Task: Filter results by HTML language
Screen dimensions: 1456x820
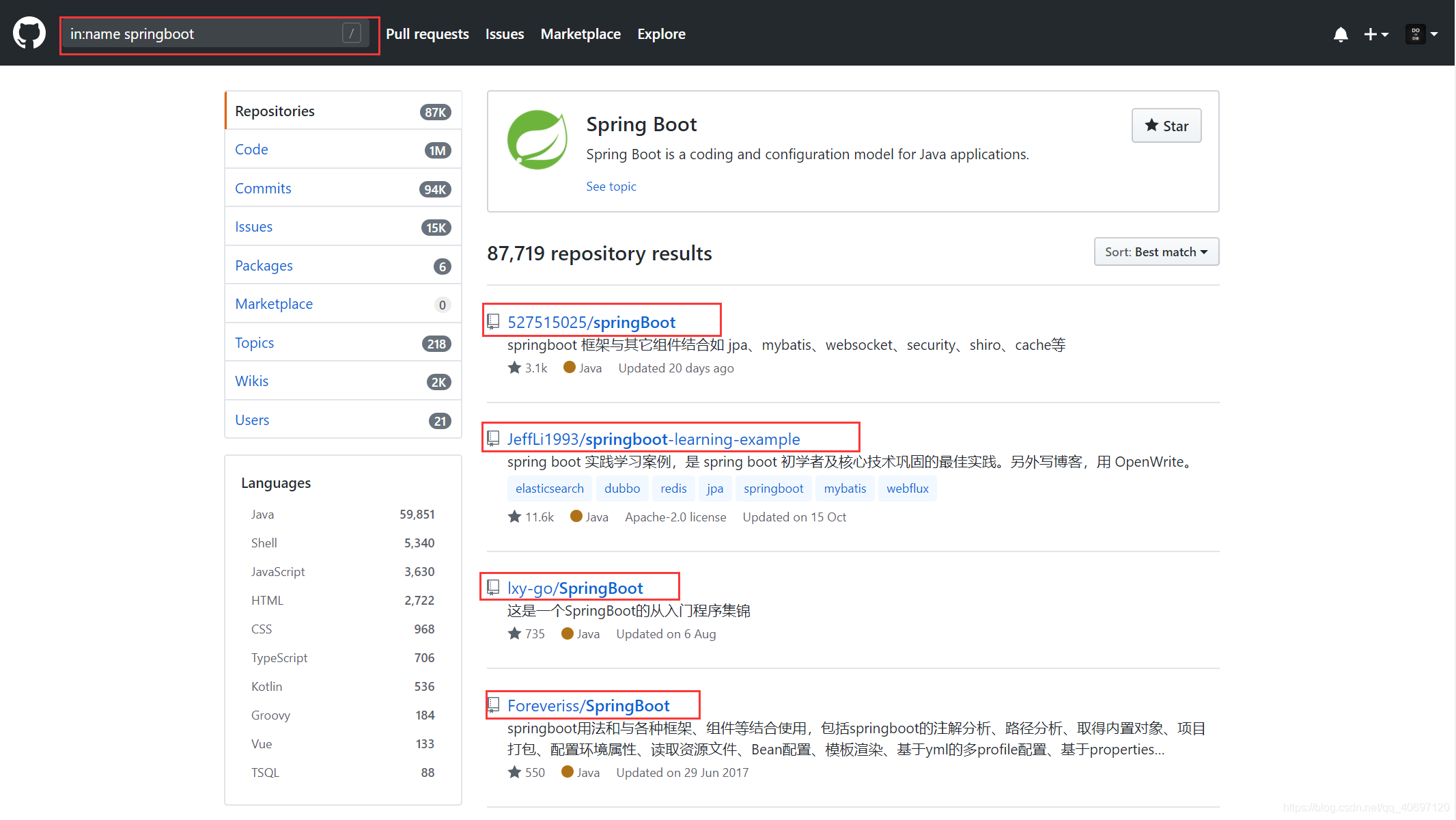Action: point(343,601)
